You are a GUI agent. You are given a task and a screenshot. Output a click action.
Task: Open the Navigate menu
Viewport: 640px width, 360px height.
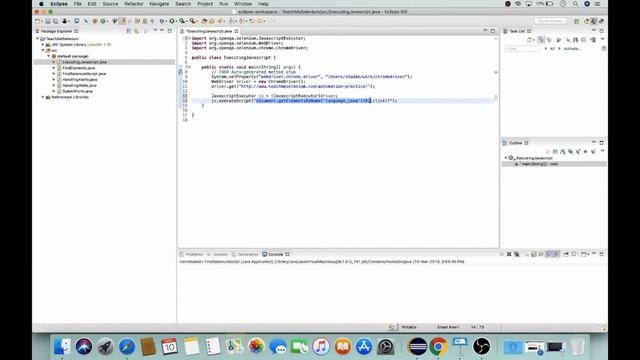[x=159, y=4]
